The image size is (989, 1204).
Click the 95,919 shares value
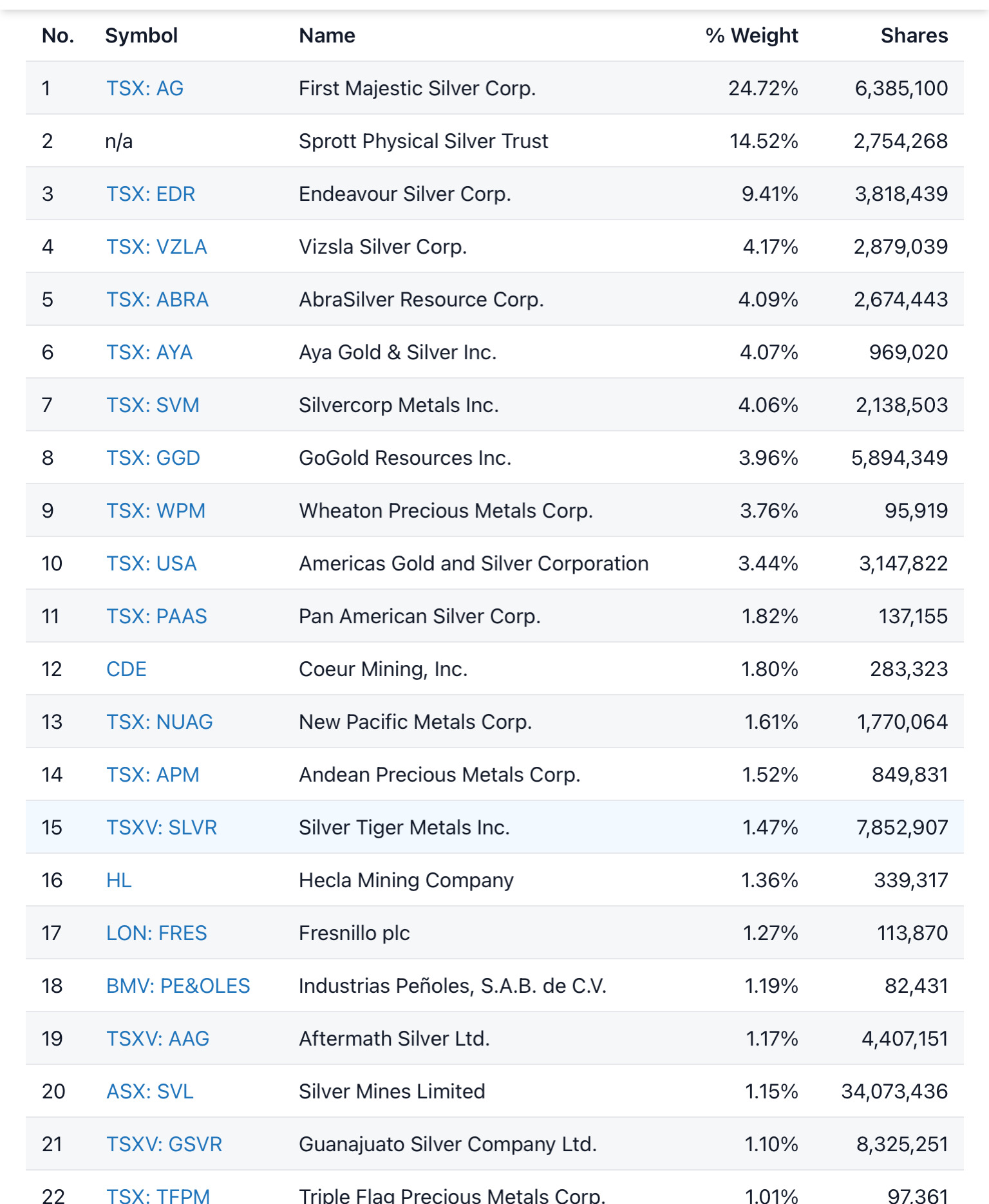[916, 511]
